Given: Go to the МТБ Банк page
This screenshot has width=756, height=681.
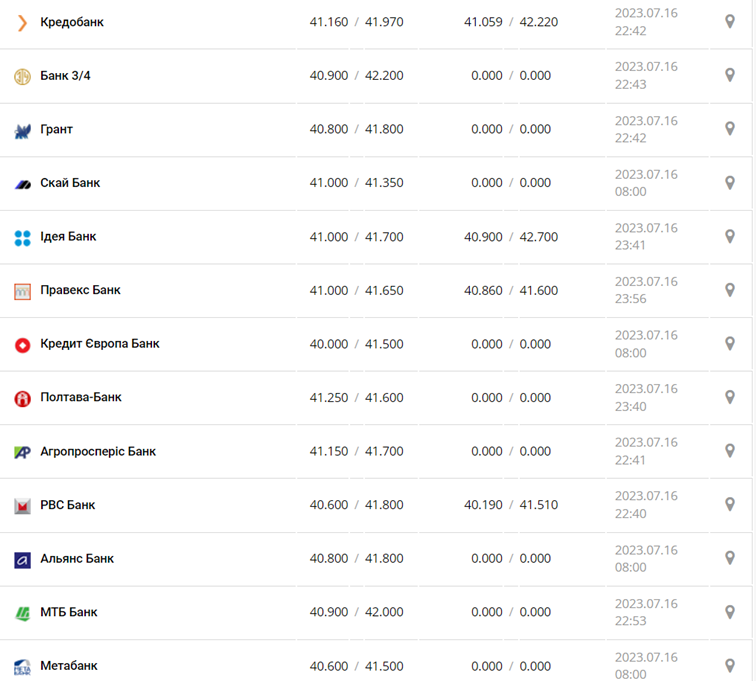Looking at the screenshot, I should [69, 612].
